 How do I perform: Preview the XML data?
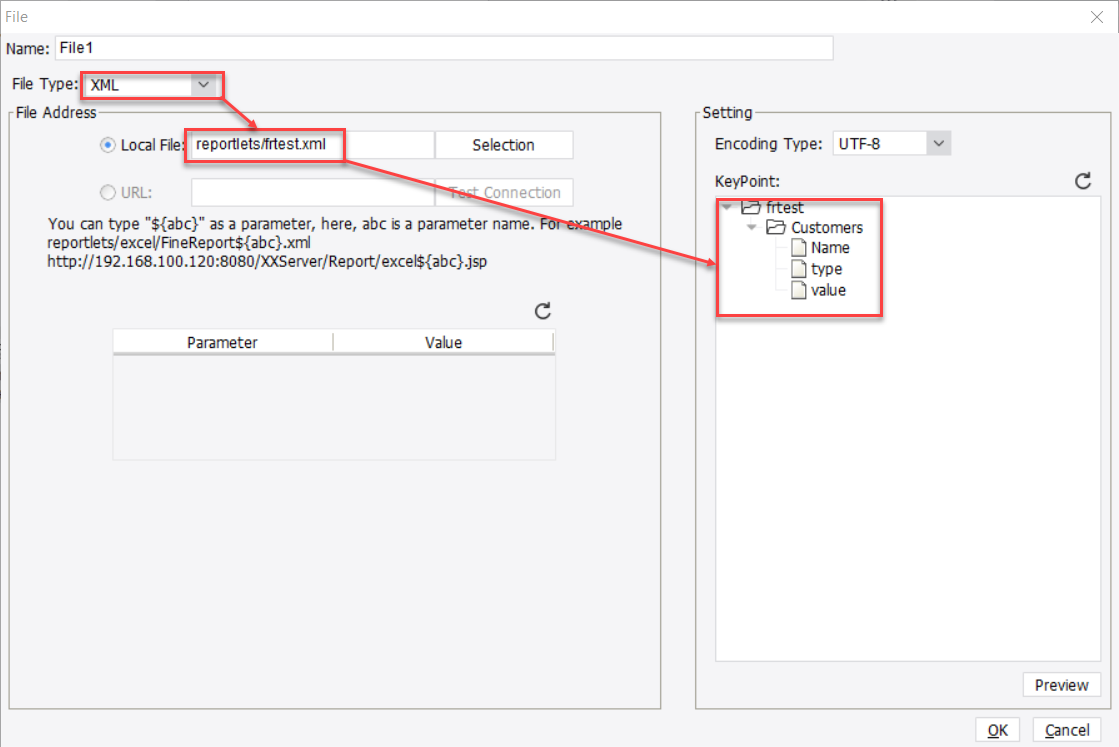pos(1062,684)
